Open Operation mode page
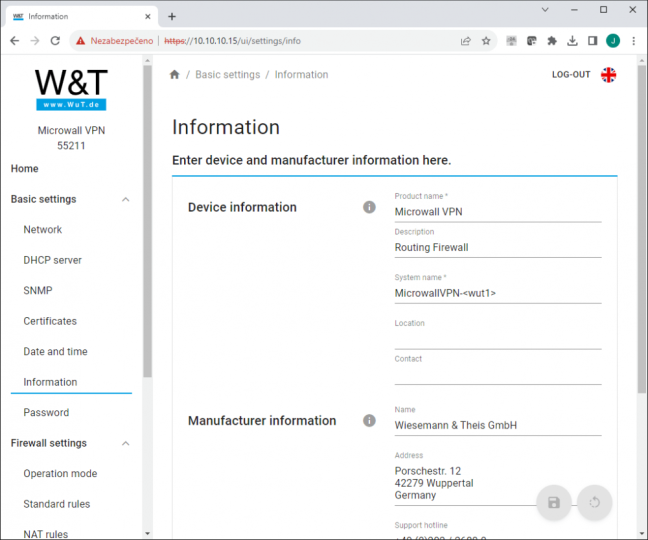This screenshot has width=648, height=540. click(60, 473)
